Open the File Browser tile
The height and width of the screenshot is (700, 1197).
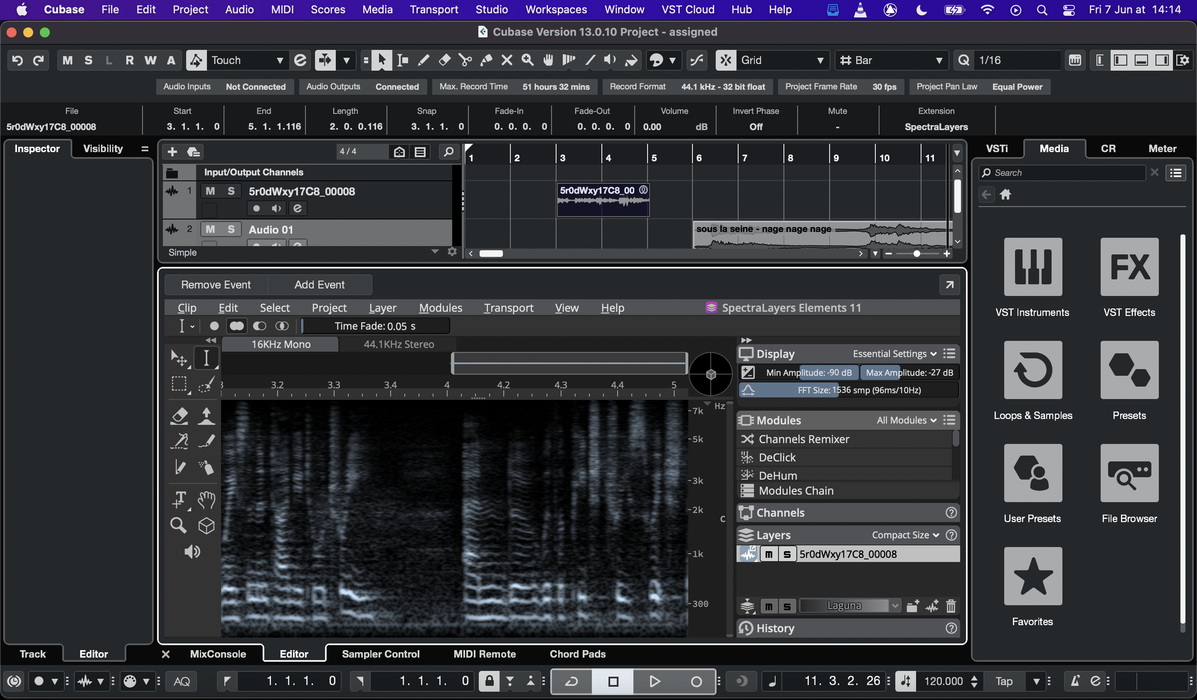[1129, 473]
